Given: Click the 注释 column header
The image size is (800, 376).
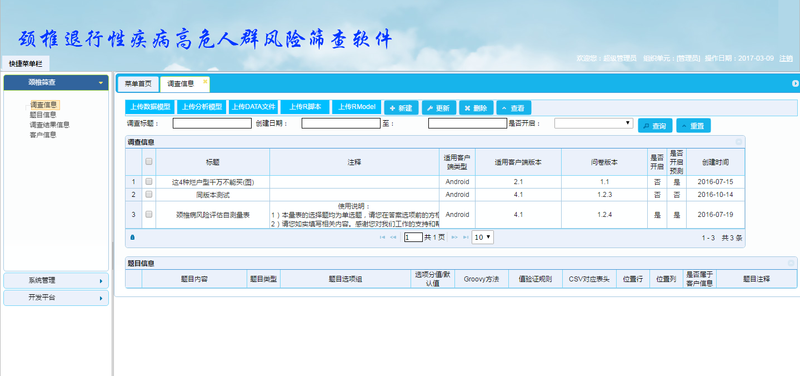Looking at the screenshot, I should 355,162.
